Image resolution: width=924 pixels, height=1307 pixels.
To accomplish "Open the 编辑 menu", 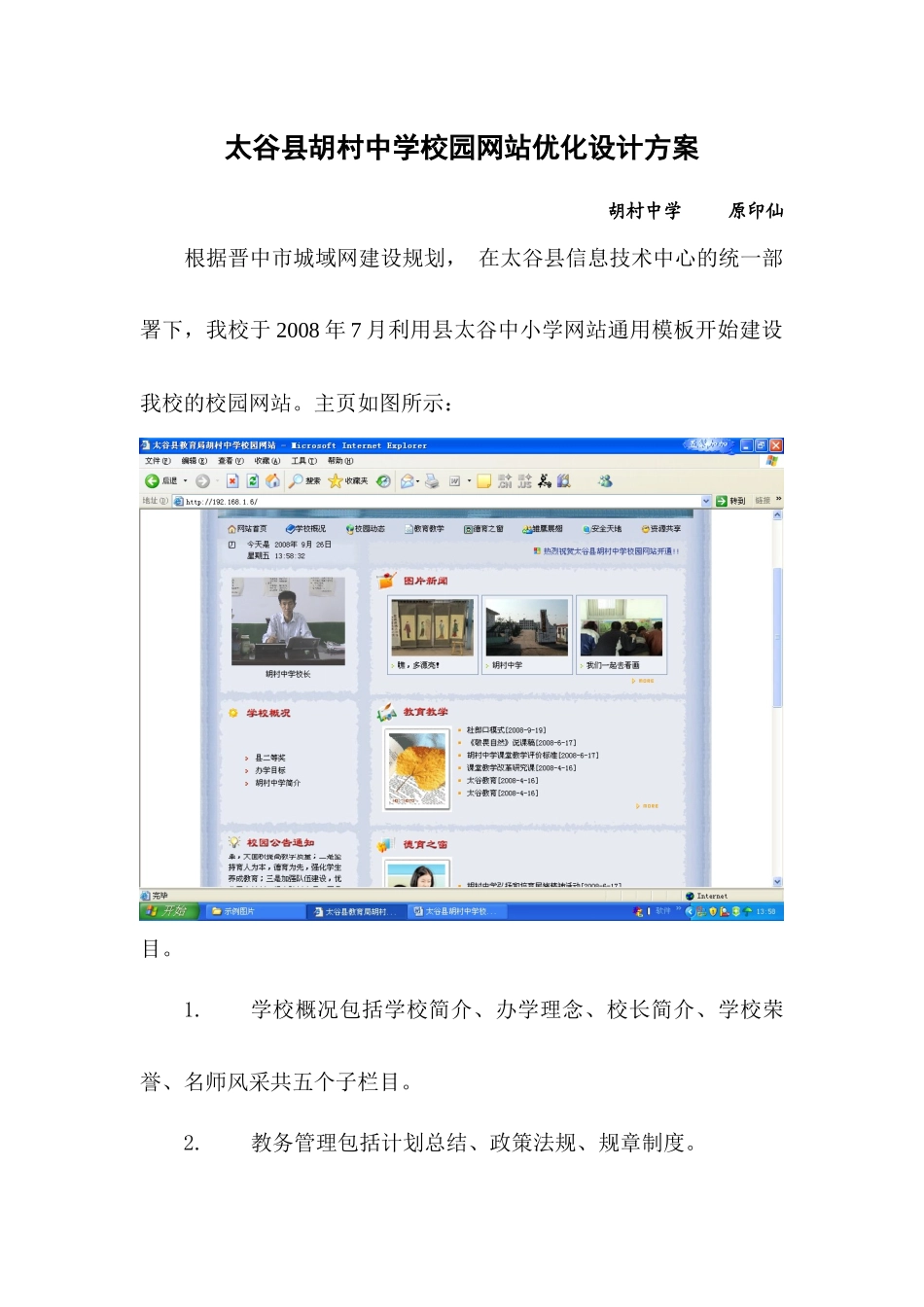I will 194,461.
